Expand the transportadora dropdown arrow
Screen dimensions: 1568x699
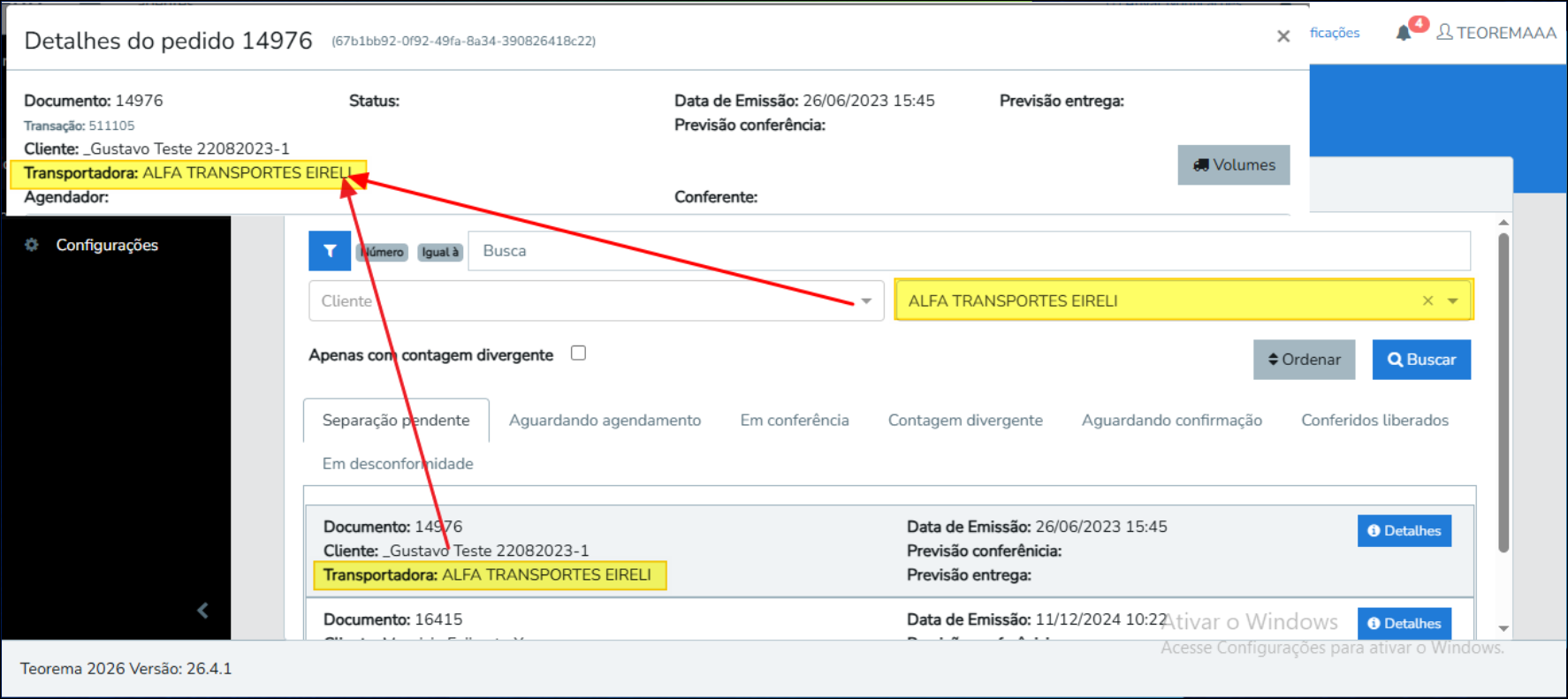tap(1453, 300)
